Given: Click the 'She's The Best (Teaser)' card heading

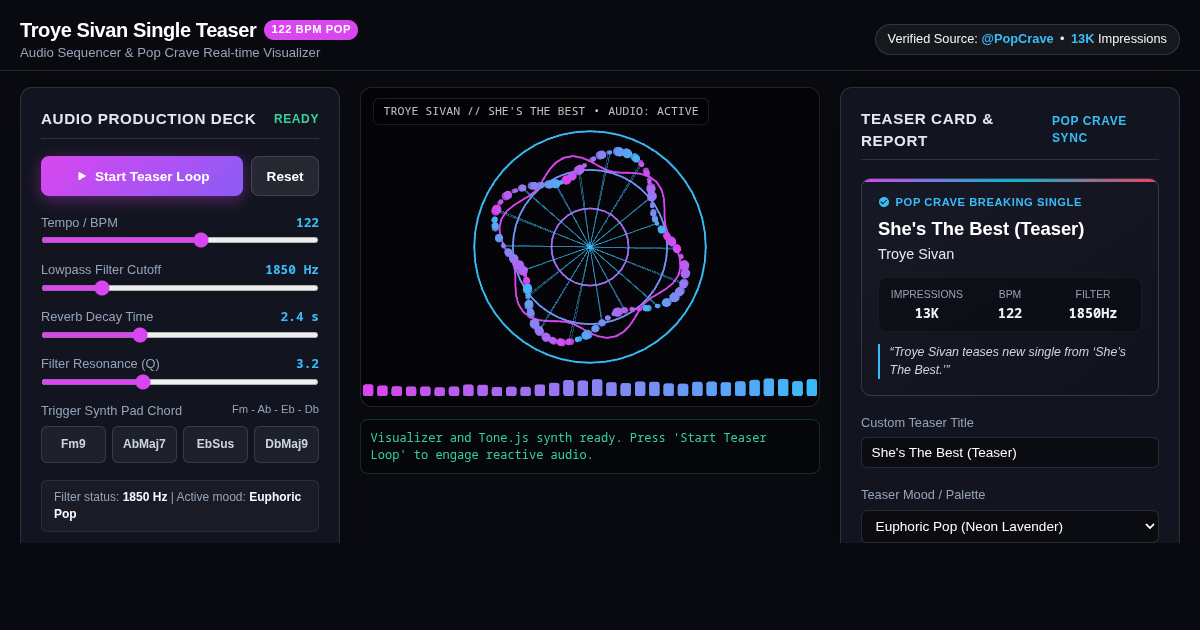Looking at the screenshot, I should [981, 229].
